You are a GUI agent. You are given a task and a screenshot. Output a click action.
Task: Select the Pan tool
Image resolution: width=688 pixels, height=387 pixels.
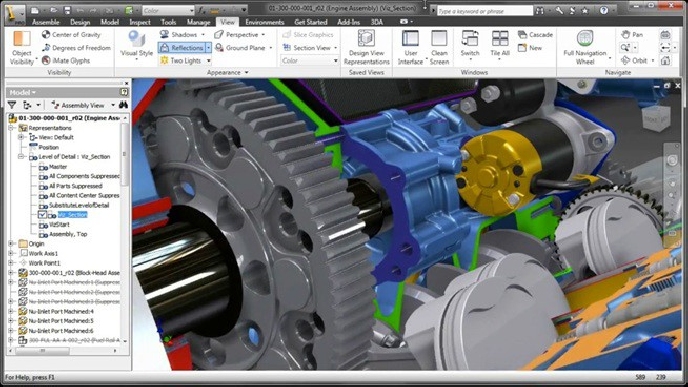pos(632,34)
